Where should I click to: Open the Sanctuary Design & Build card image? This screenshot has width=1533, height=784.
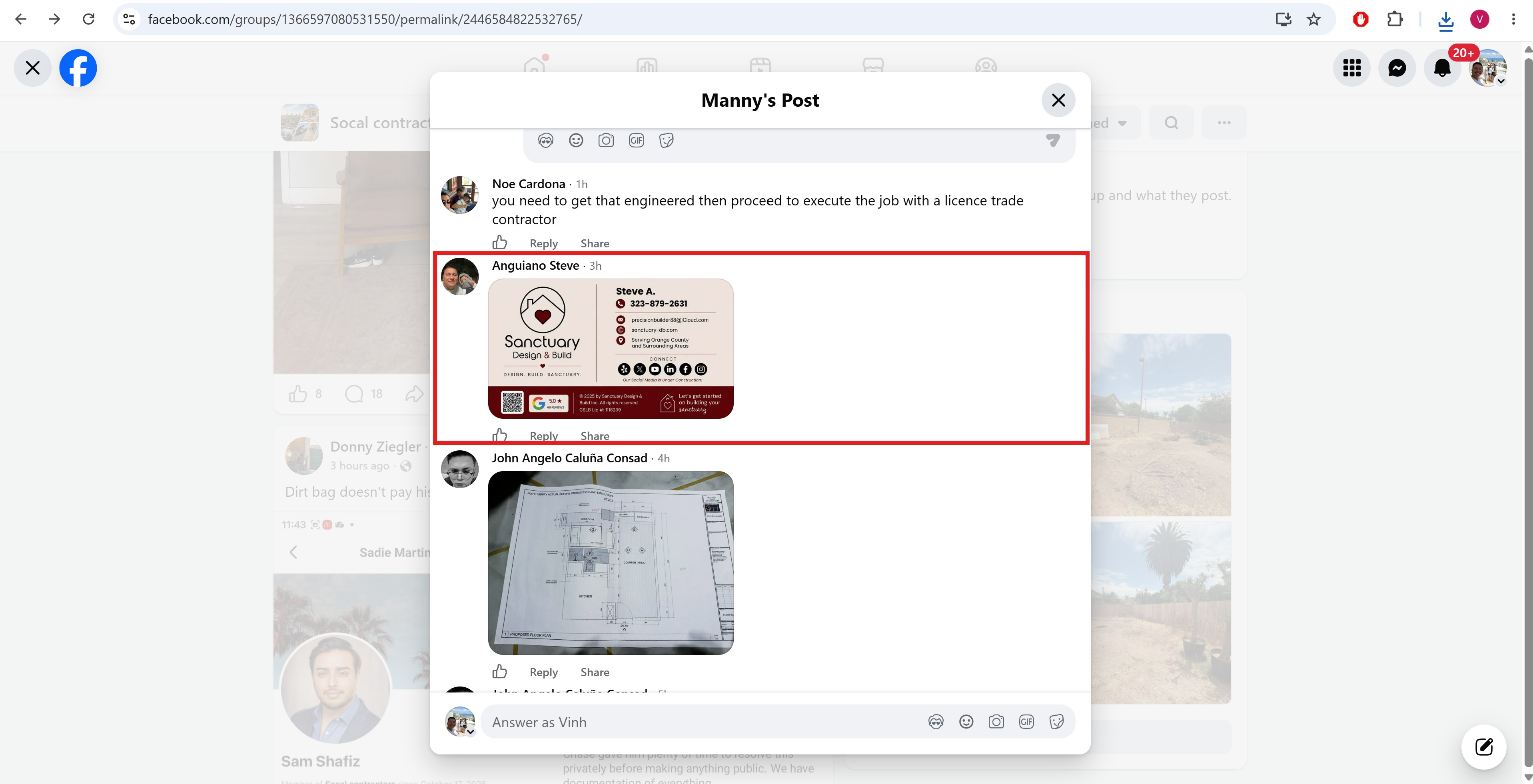[x=611, y=348]
